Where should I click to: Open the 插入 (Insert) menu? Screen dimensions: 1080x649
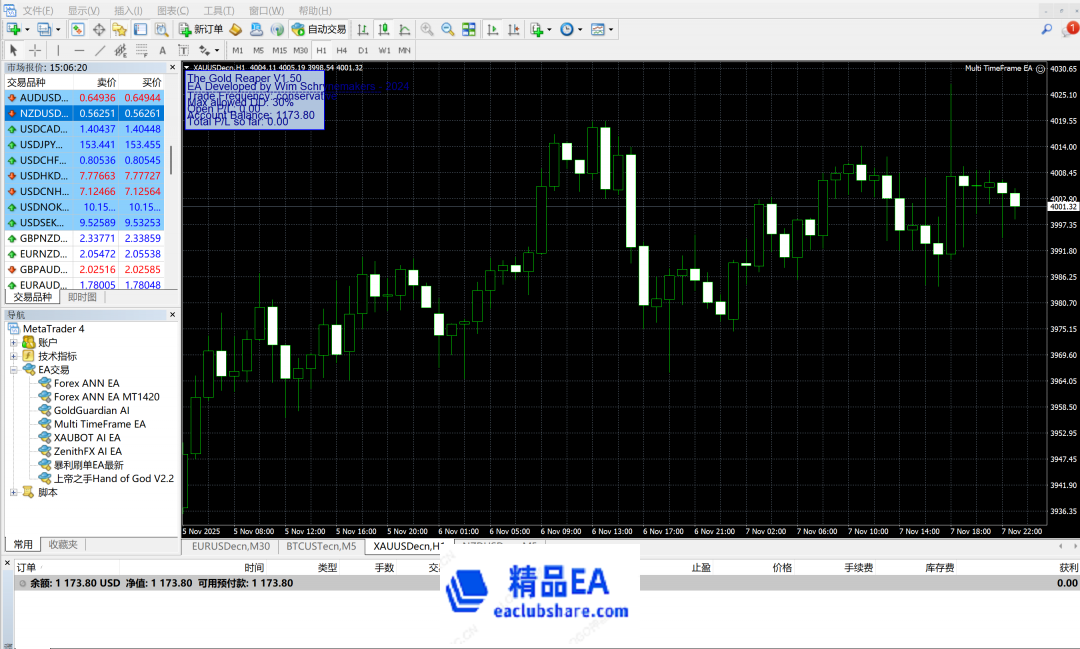[x=127, y=10]
